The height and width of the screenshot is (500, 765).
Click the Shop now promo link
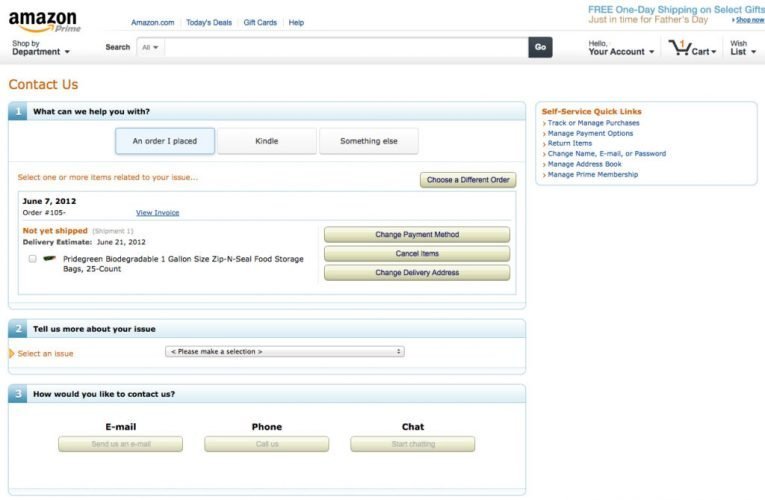(x=749, y=20)
